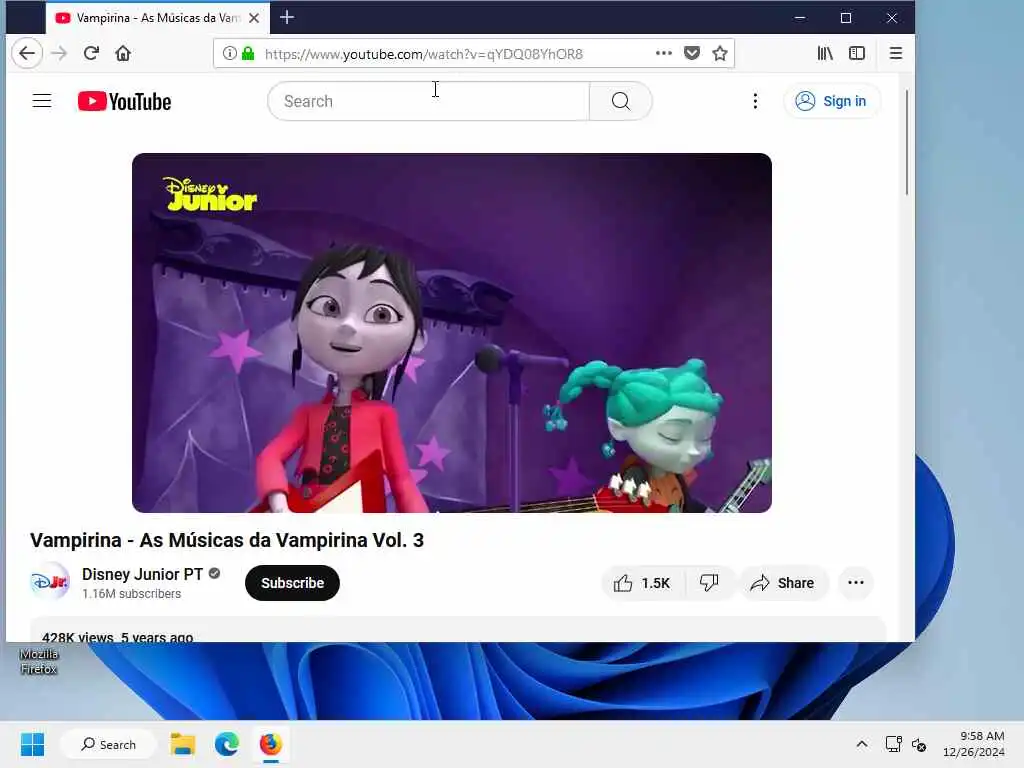Open File Explorer from taskbar

pyautogui.click(x=183, y=744)
